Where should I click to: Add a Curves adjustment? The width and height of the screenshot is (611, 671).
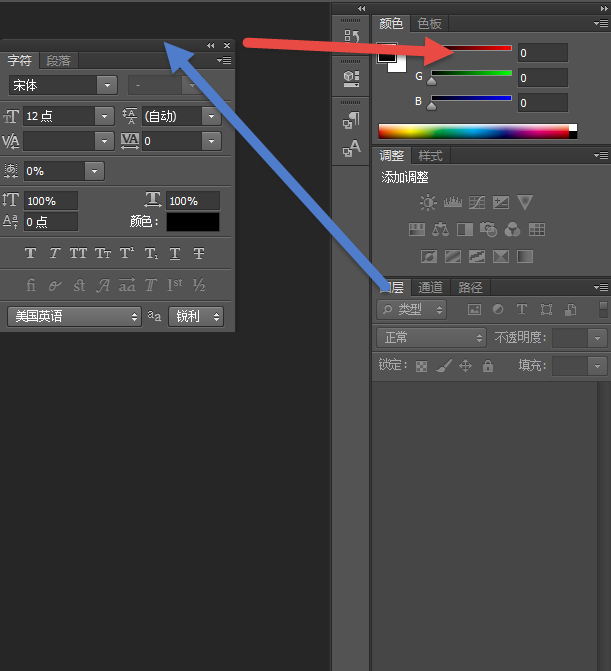tap(477, 202)
